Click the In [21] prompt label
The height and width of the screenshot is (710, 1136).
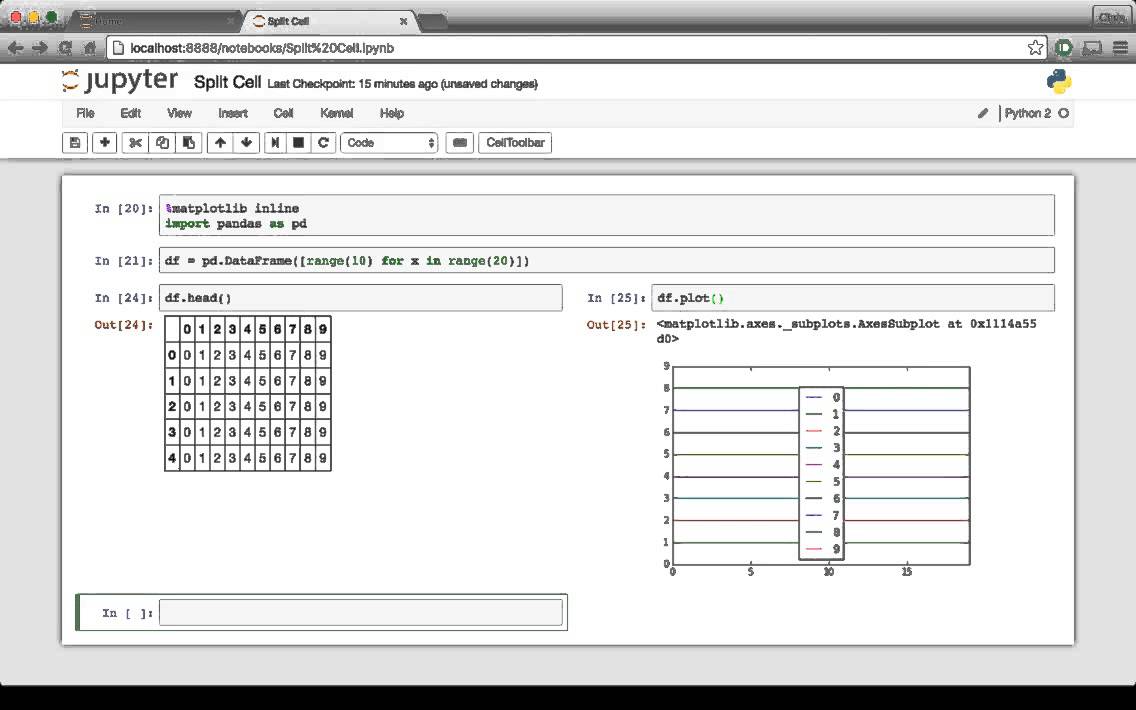[x=124, y=261]
